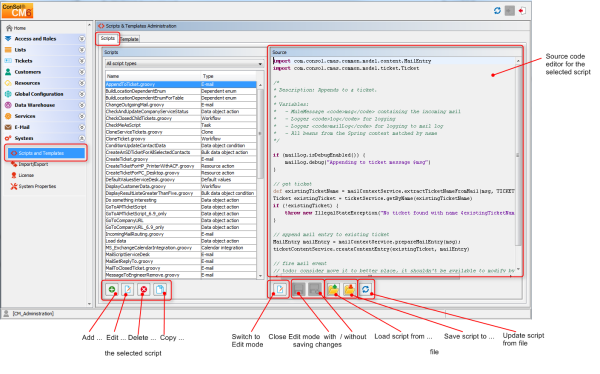Screen dimensions: 600x374
Task: Select the Scripts tab
Action: 108,38
